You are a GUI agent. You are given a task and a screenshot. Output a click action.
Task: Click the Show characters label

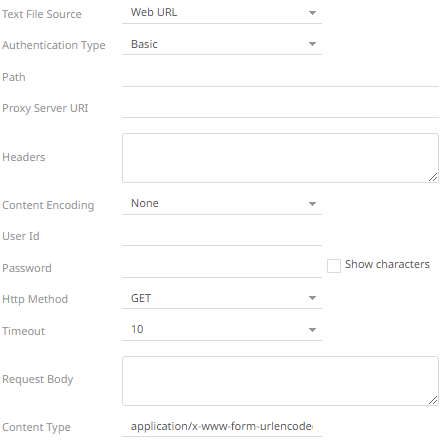pos(387,264)
